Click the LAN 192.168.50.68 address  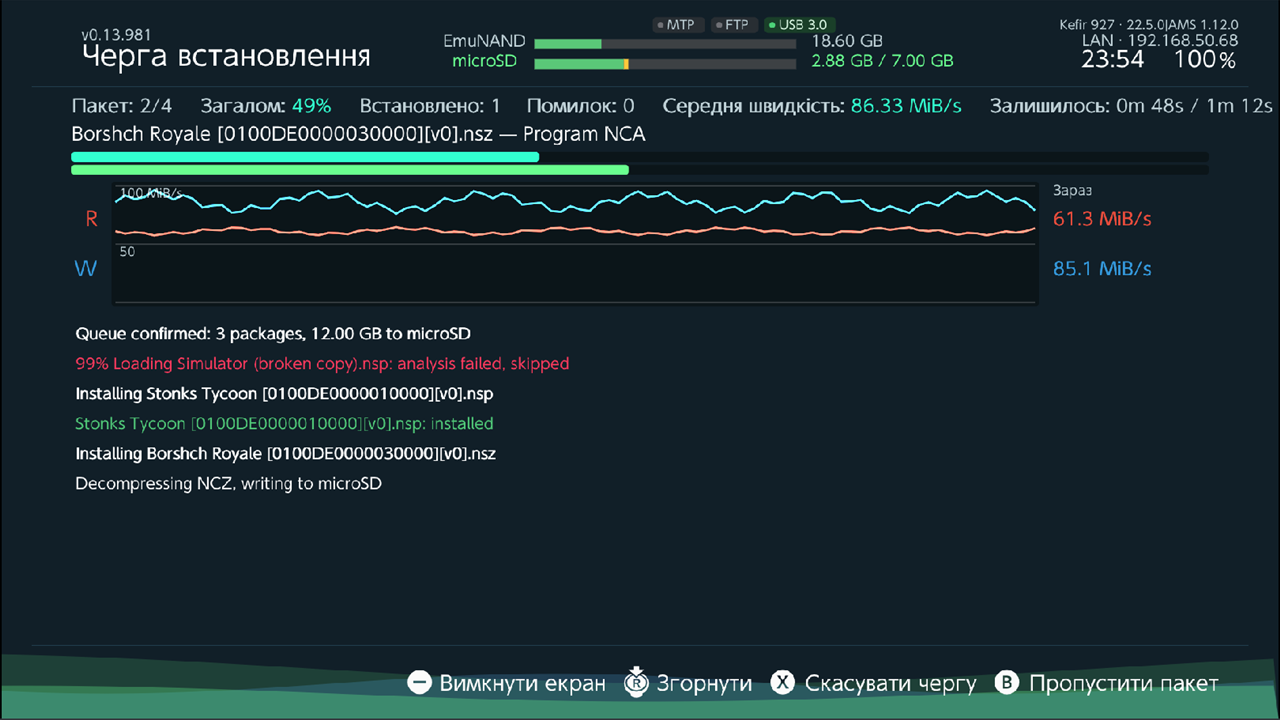click(x=1160, y=41)
